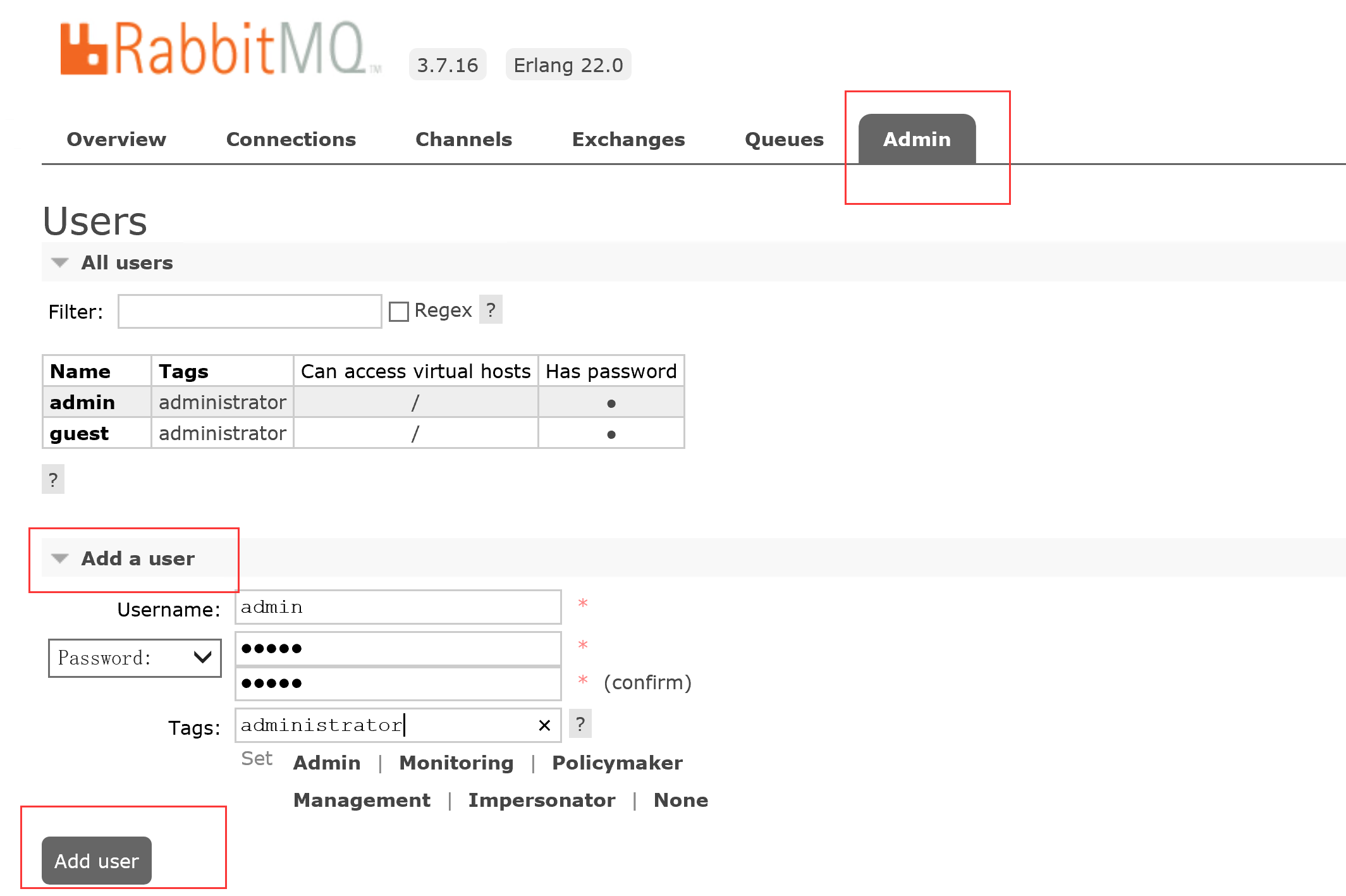Image resolution: width=1346 pixels, height=896 pixels.
Task: Collapse the All users section
Action: pyautogui.click(x=126, y=262)
